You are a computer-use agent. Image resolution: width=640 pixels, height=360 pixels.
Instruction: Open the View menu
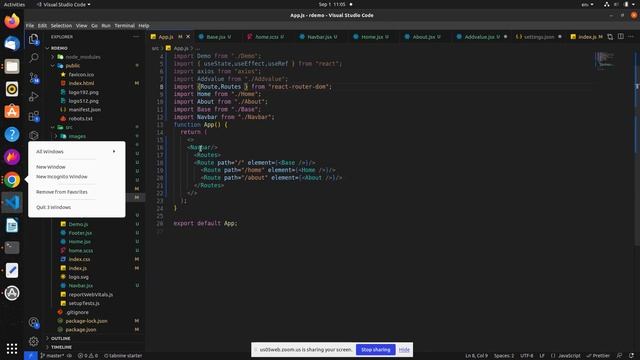(81, 25)
